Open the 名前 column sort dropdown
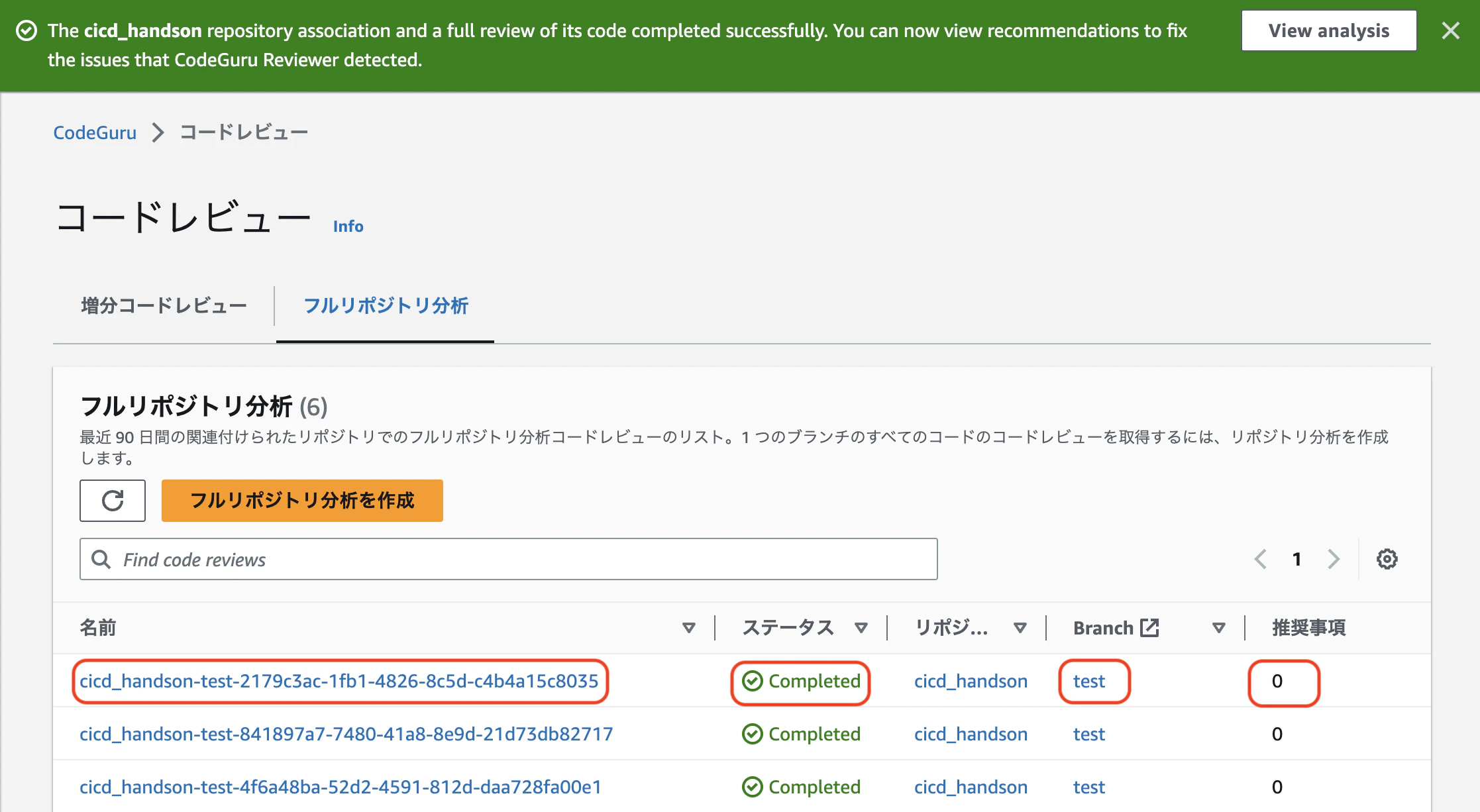The image size is (1480, 812). (x=689, y=627)
